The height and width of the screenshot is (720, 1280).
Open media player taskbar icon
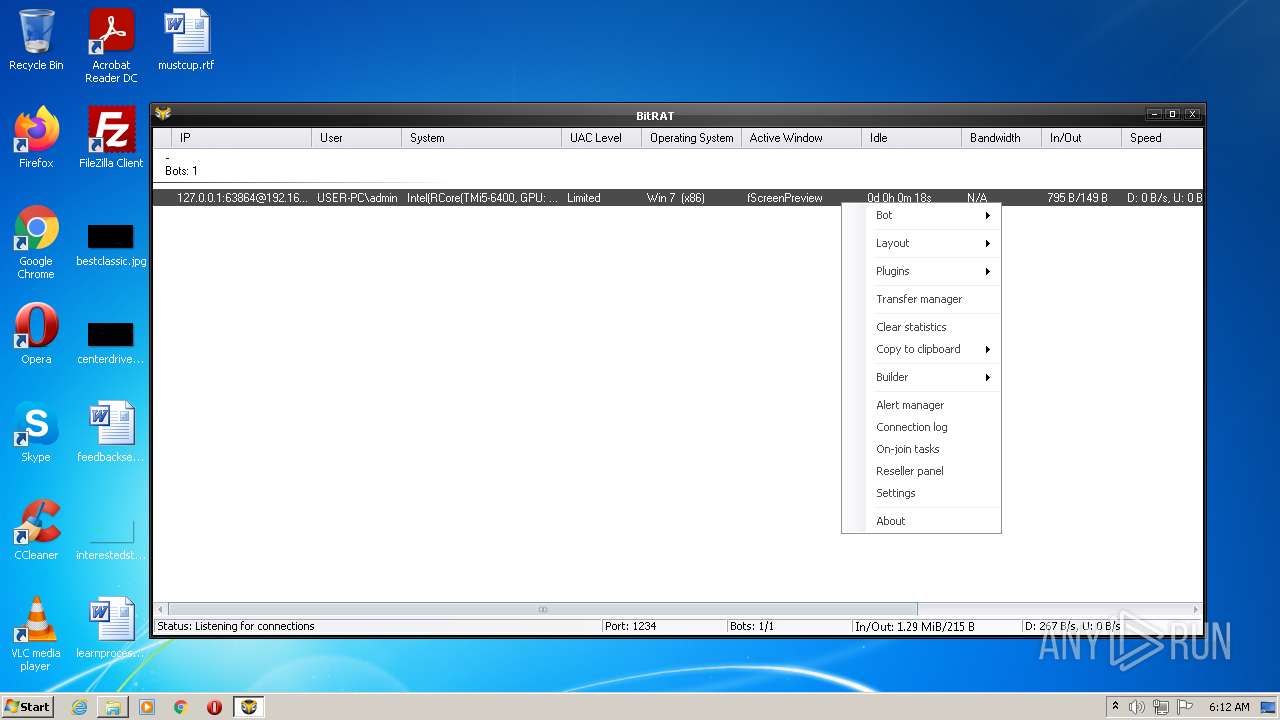click(x=147, y=707)
